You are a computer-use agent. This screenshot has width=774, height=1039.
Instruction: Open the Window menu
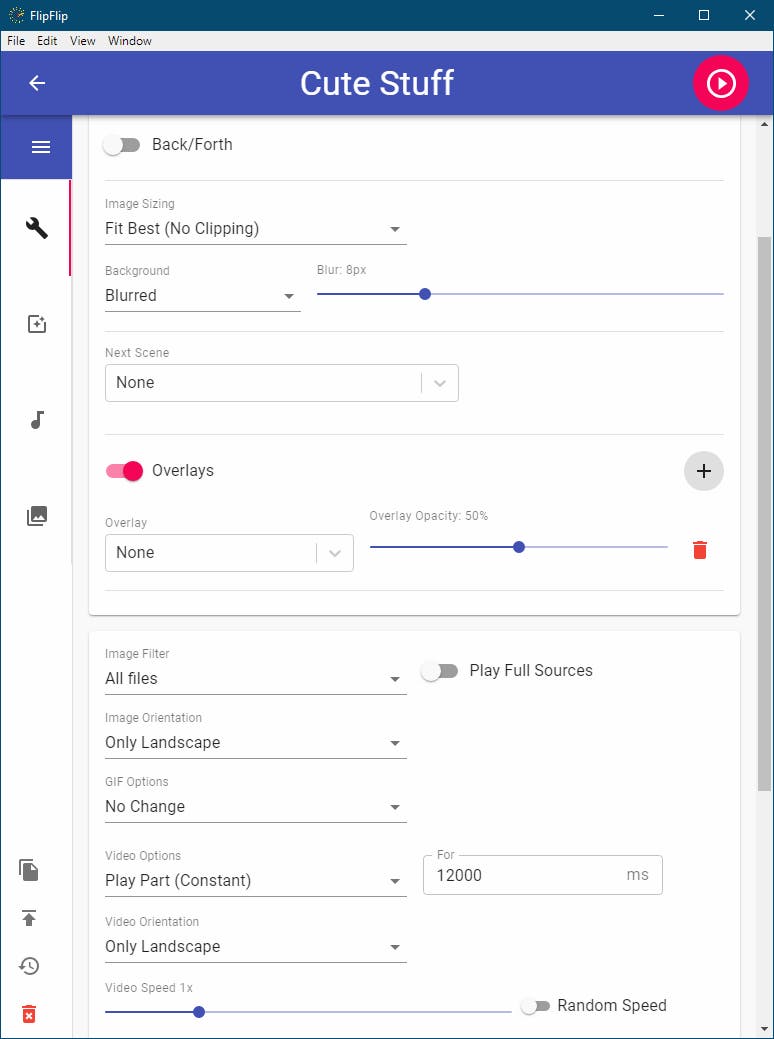pos(130,41)
